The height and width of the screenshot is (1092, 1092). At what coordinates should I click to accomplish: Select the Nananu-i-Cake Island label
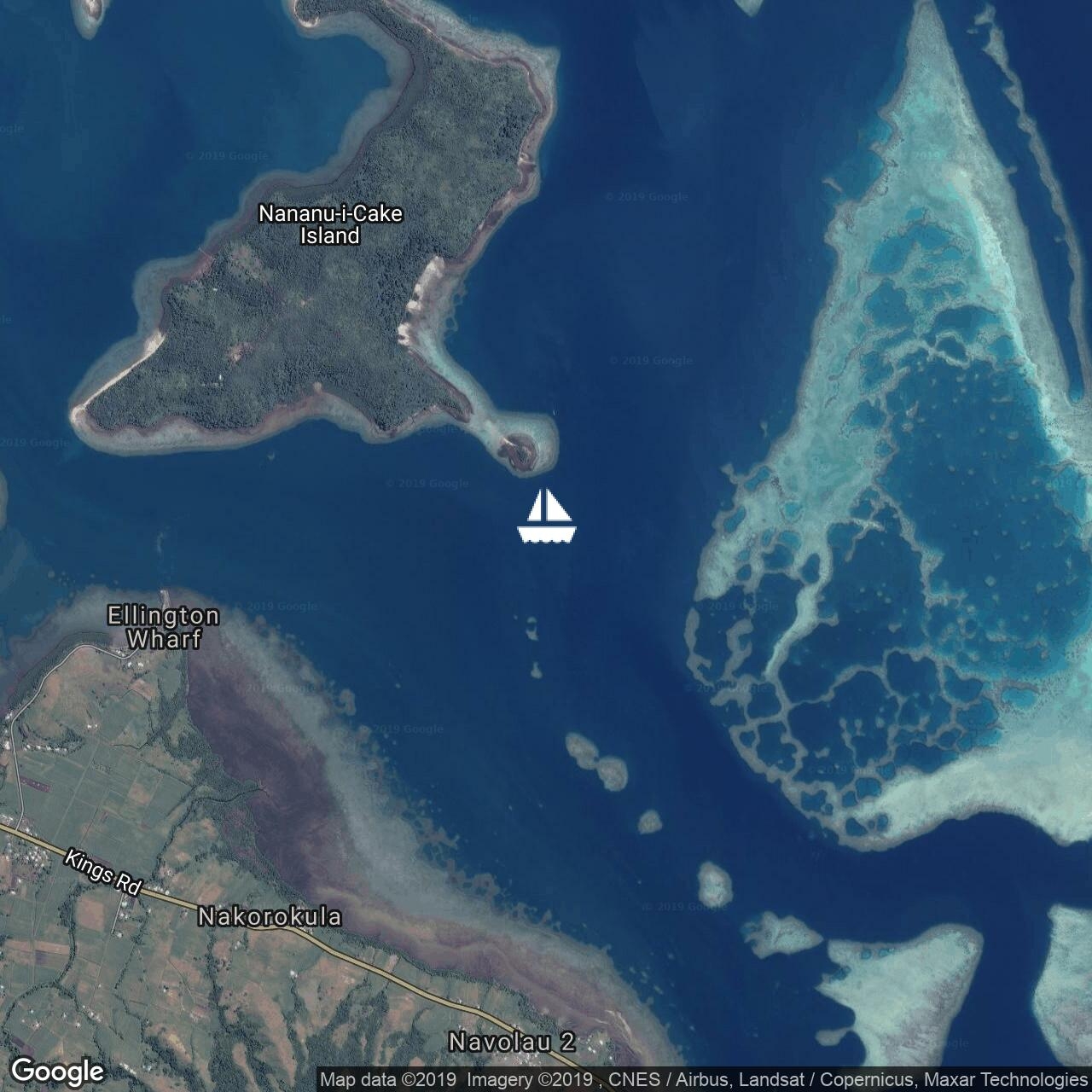pyautogui.click(x=330, y=224)
